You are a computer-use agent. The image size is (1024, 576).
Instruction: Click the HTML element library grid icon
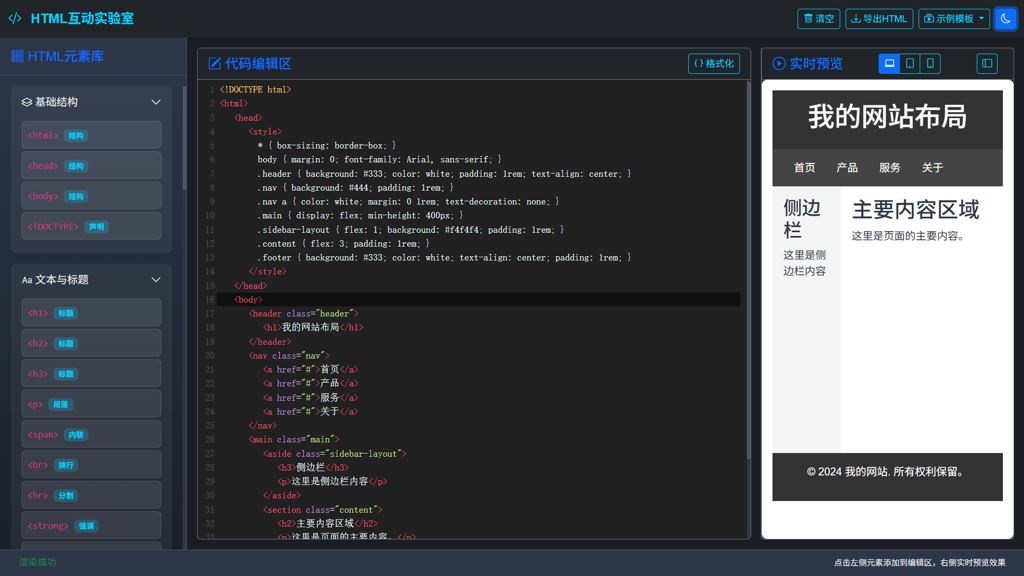coord(17,57)
